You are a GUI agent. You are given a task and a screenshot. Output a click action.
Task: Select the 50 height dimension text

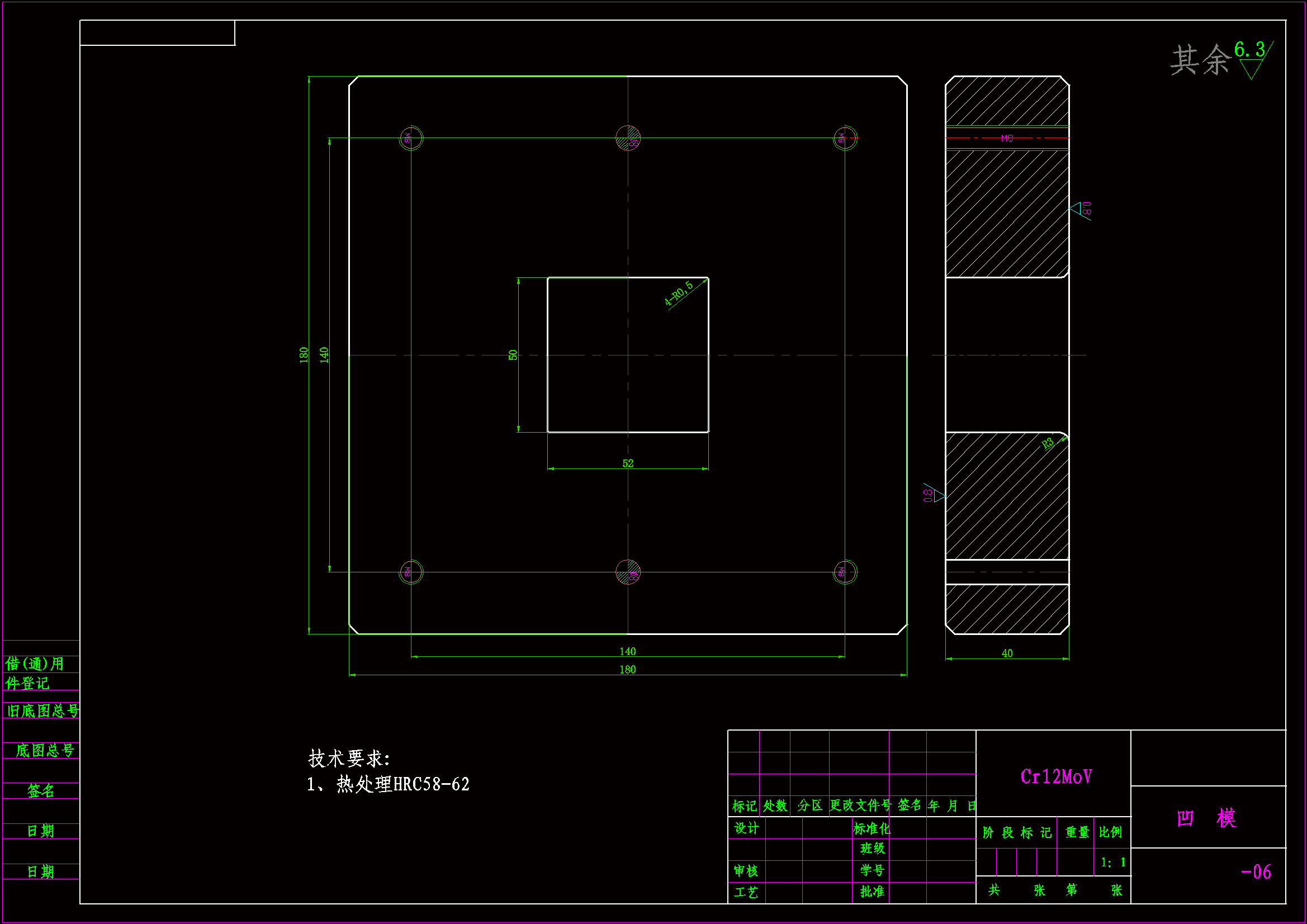[513, 355]
